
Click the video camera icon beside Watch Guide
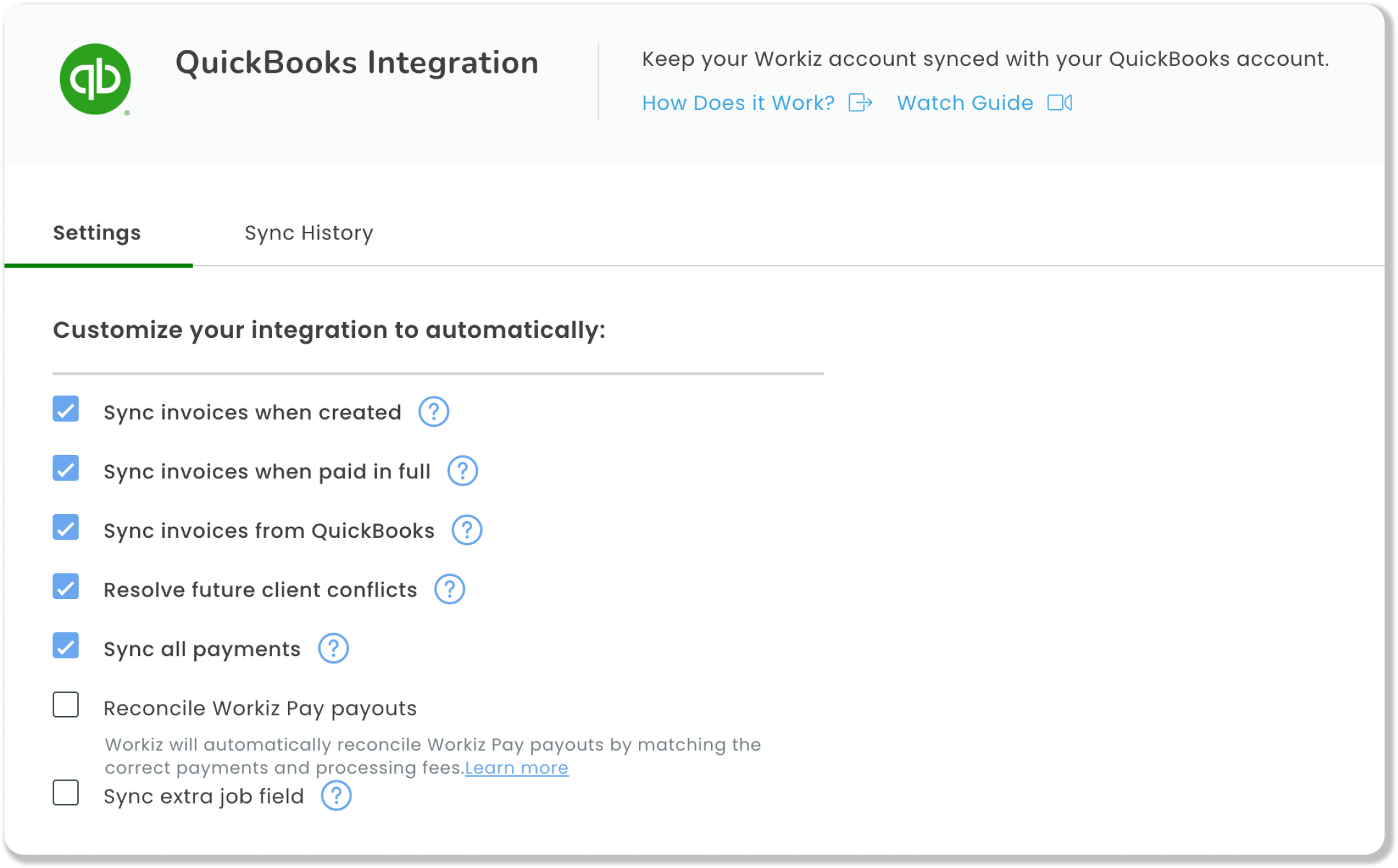tap(1059, 103)
